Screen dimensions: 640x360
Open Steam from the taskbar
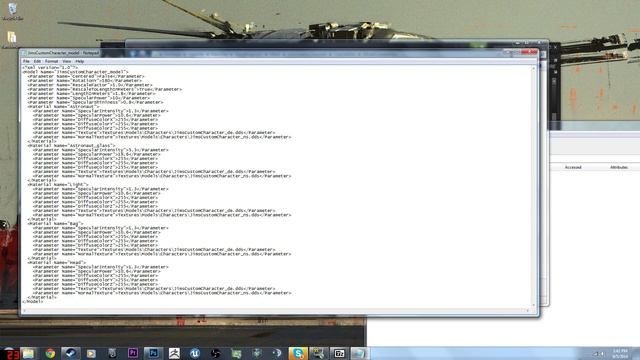point(71,353)
